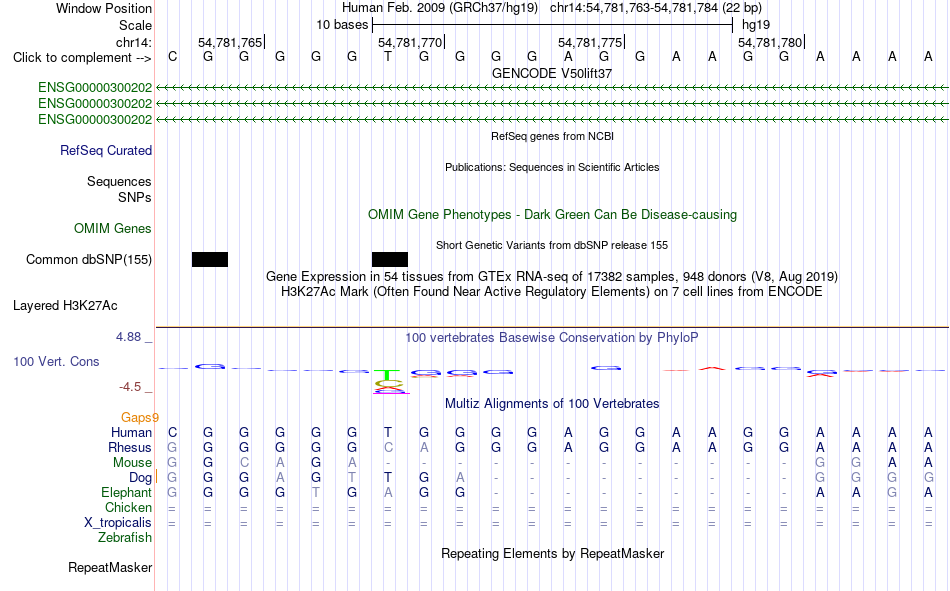Click the Common dbSNP(155) track label
The width and height of the screenshot is (950, 591).
[89, 259]
